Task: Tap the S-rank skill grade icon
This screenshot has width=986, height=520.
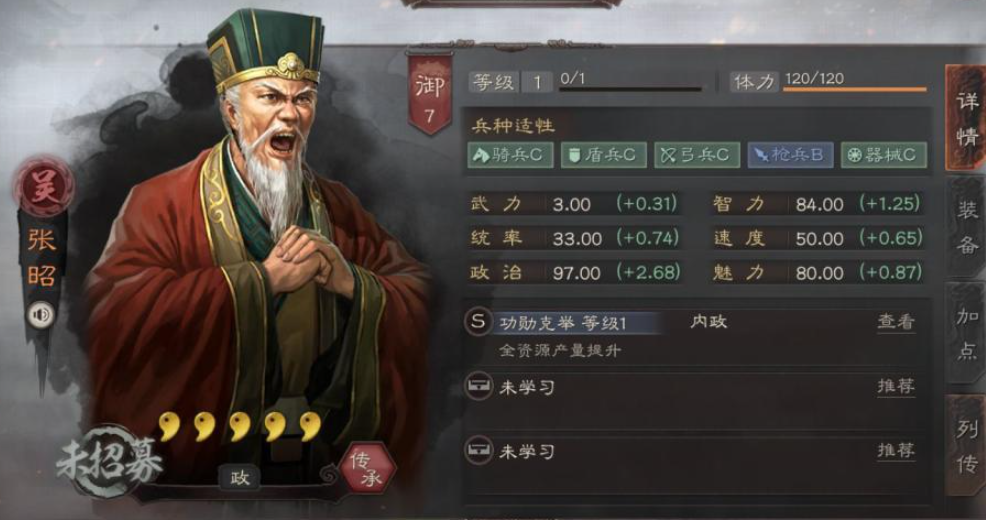Action: point(479,322)
